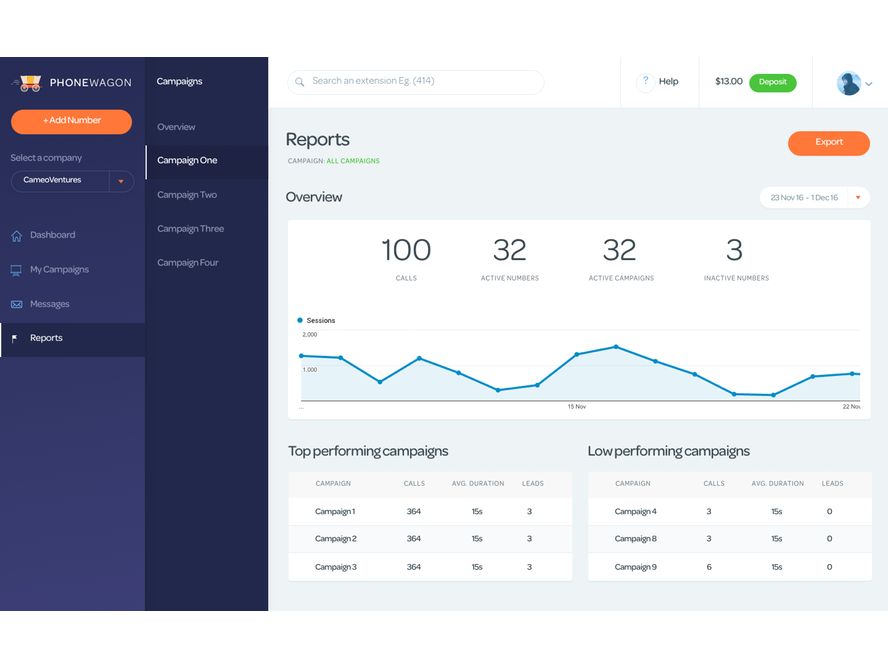888x666 pixels.
Task: Open the user profile avatar
Action: click(848, 83)
